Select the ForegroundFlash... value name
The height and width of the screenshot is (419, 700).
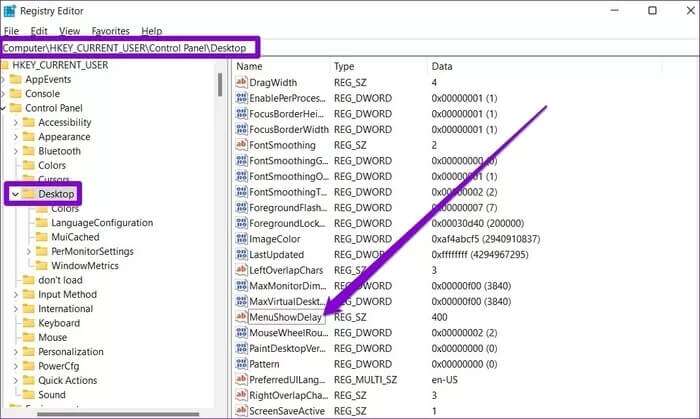288,207
